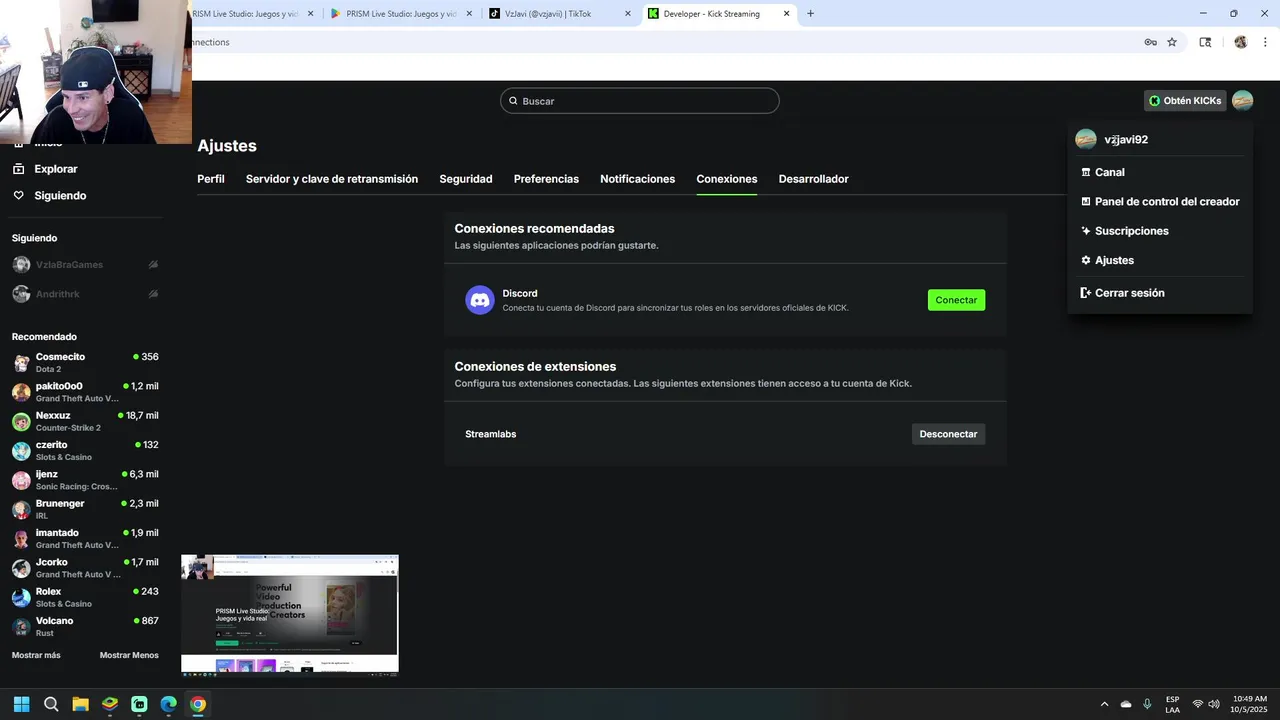Click the Chrome profile avatar

[x=1241, y=42]
